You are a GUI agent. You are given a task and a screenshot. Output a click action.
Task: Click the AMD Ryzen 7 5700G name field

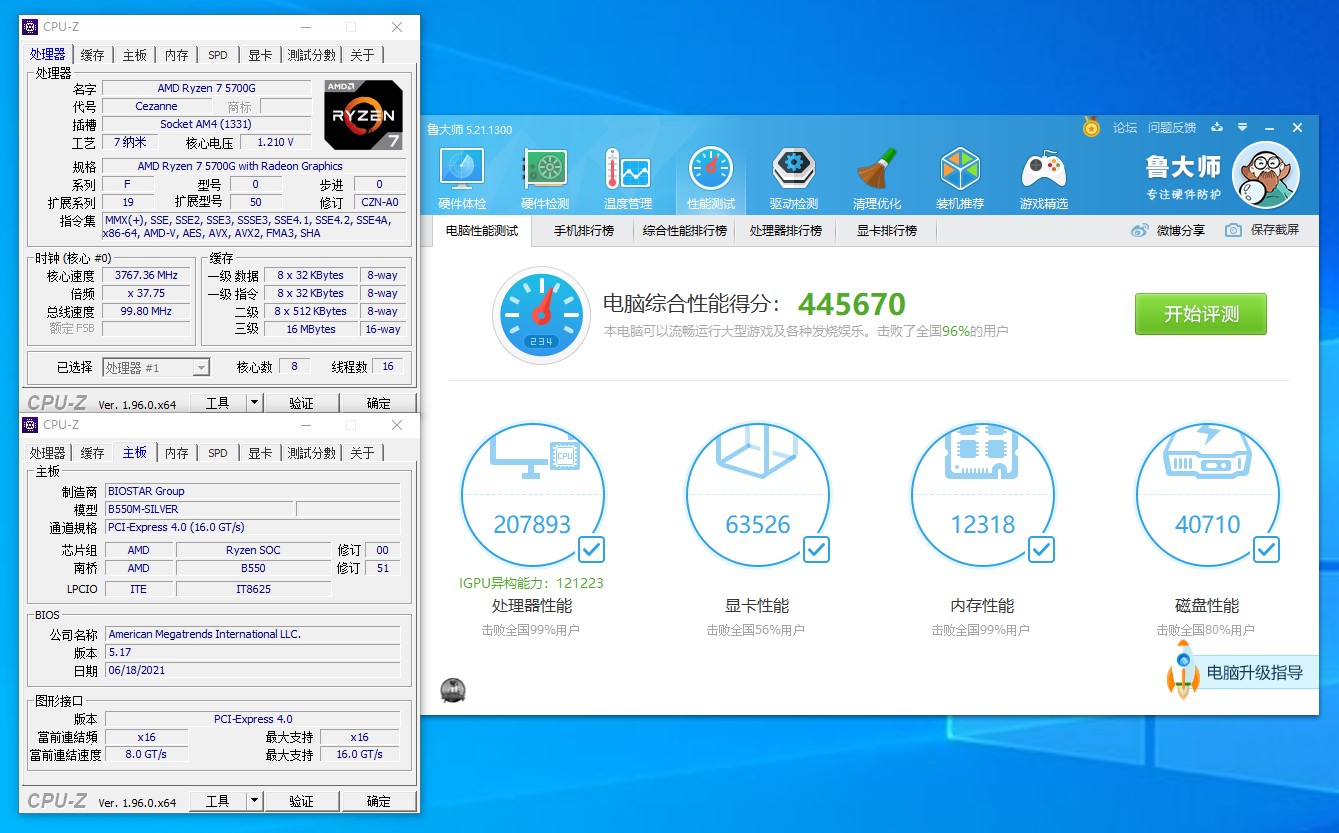pos(207,88)
